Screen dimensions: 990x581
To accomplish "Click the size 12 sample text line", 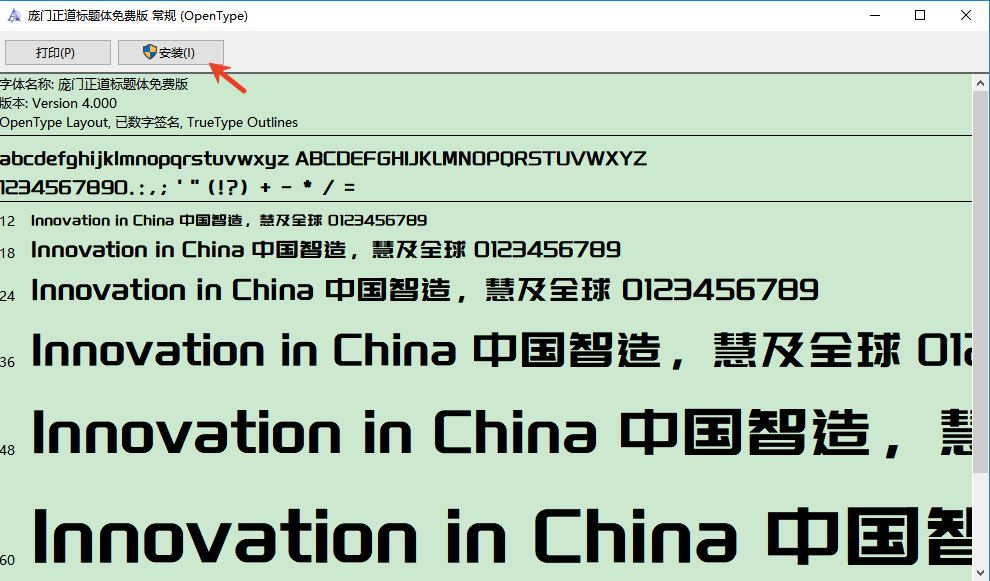I will tap(229, 220).
